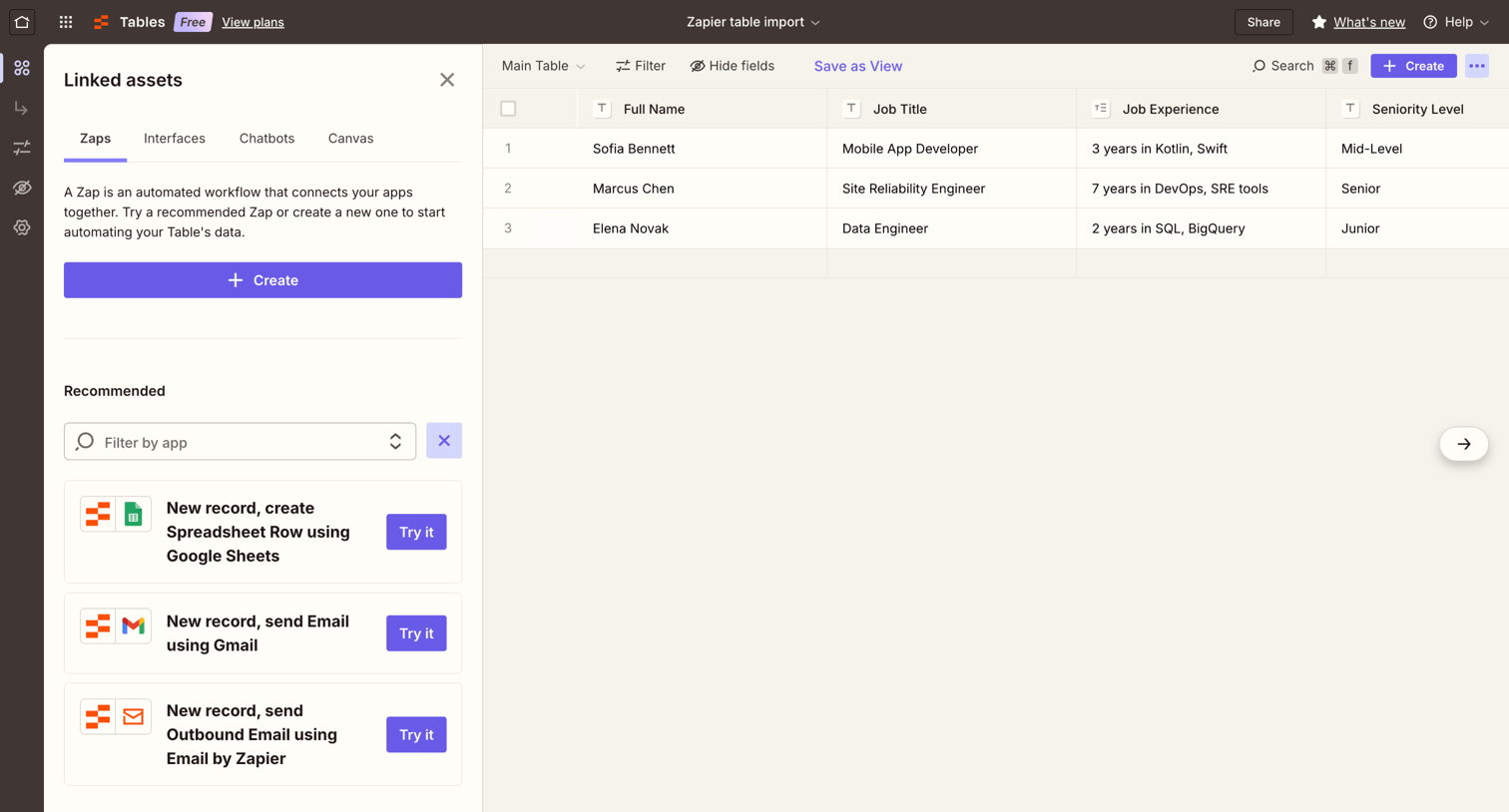Click Save as View

coord(858,66)
